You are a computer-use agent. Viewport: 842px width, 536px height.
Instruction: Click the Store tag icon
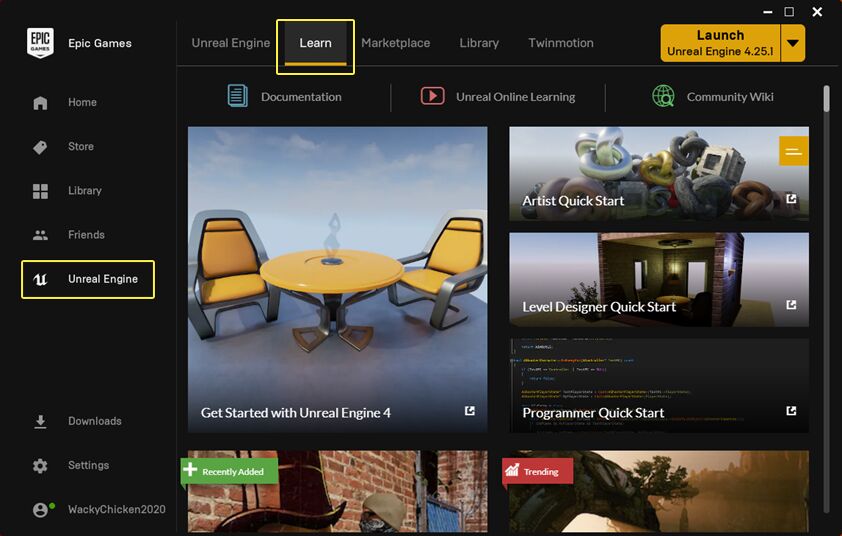coord(40,147)
